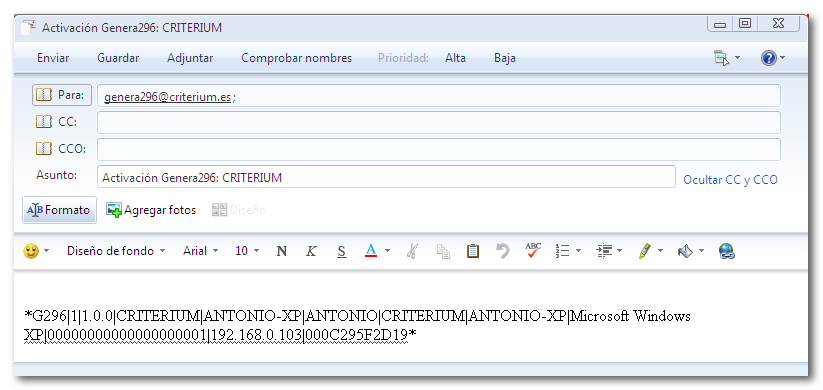Click in the CCO input field
Screen dimensions: 823x390
click(439, 150)
